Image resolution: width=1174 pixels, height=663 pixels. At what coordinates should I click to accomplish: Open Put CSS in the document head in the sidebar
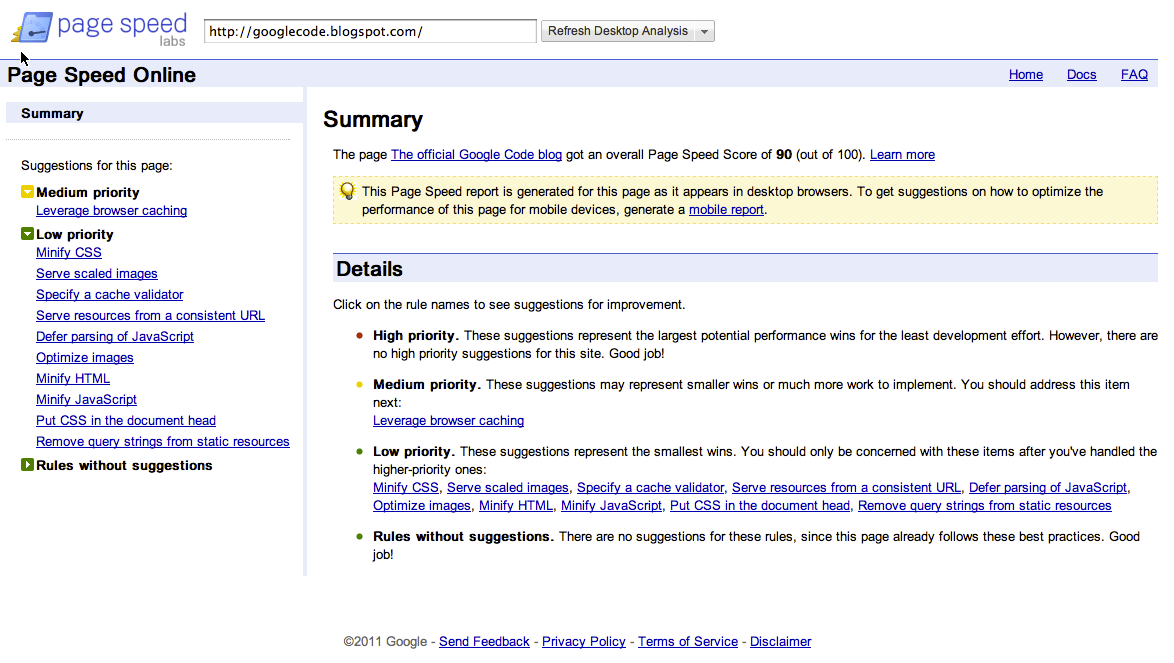[x=126, y=421]
